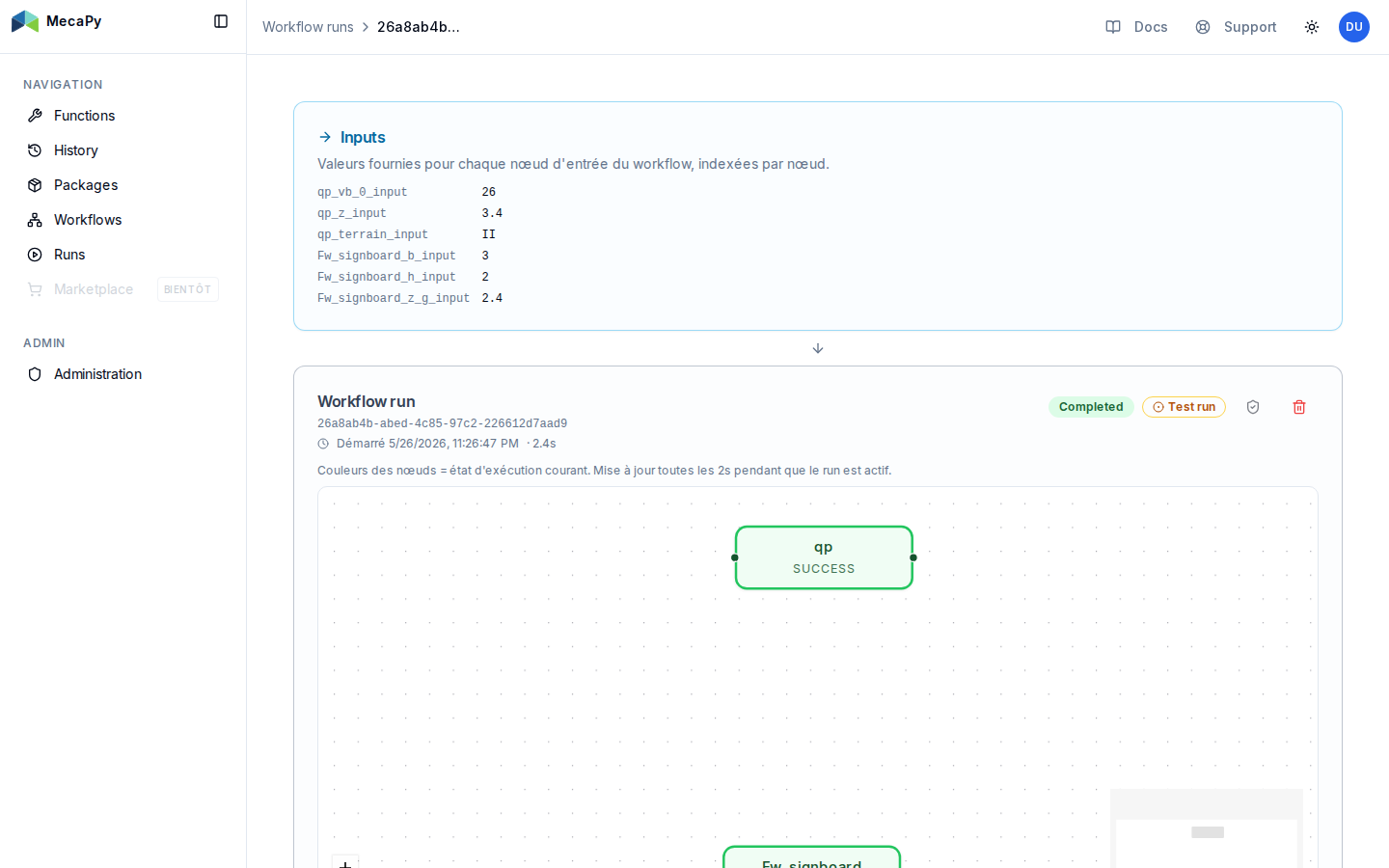The height and width of the screenshot is (868, 1389).
Task: Click the NAVIGATION section label
Action: (63, 85)
